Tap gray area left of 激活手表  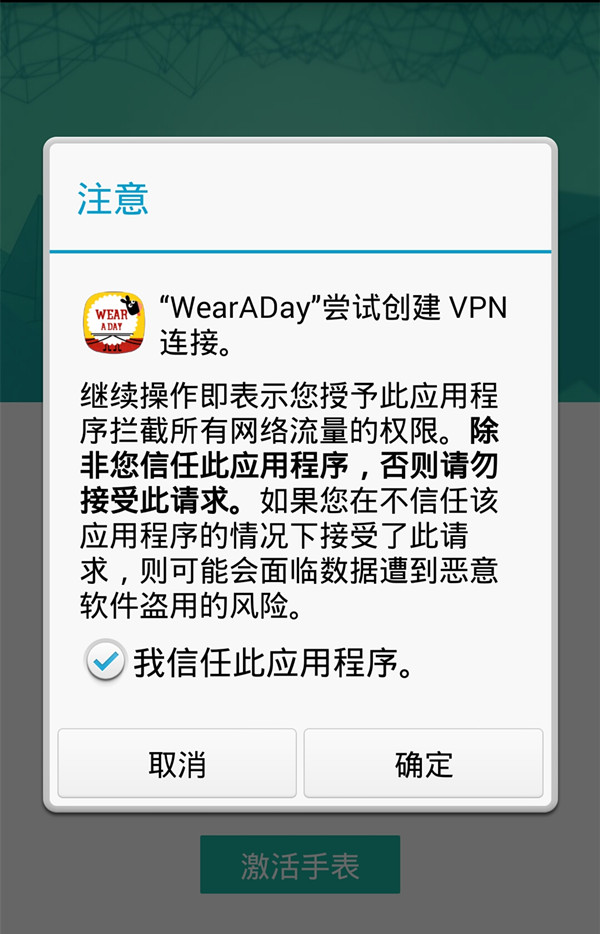[x=100, y=864]
